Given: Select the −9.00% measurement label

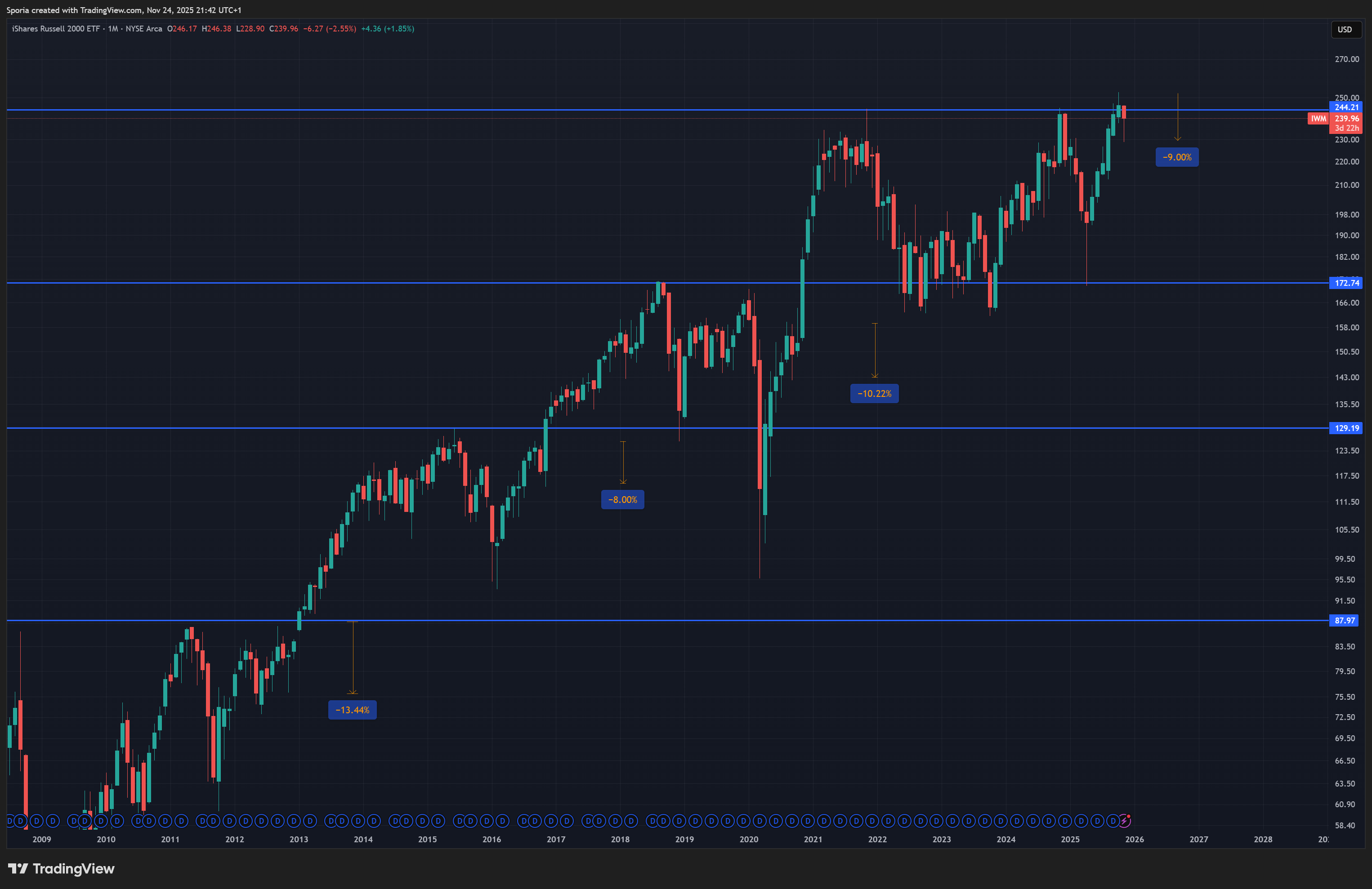Looking at the screenshot, I should 1176,157.
